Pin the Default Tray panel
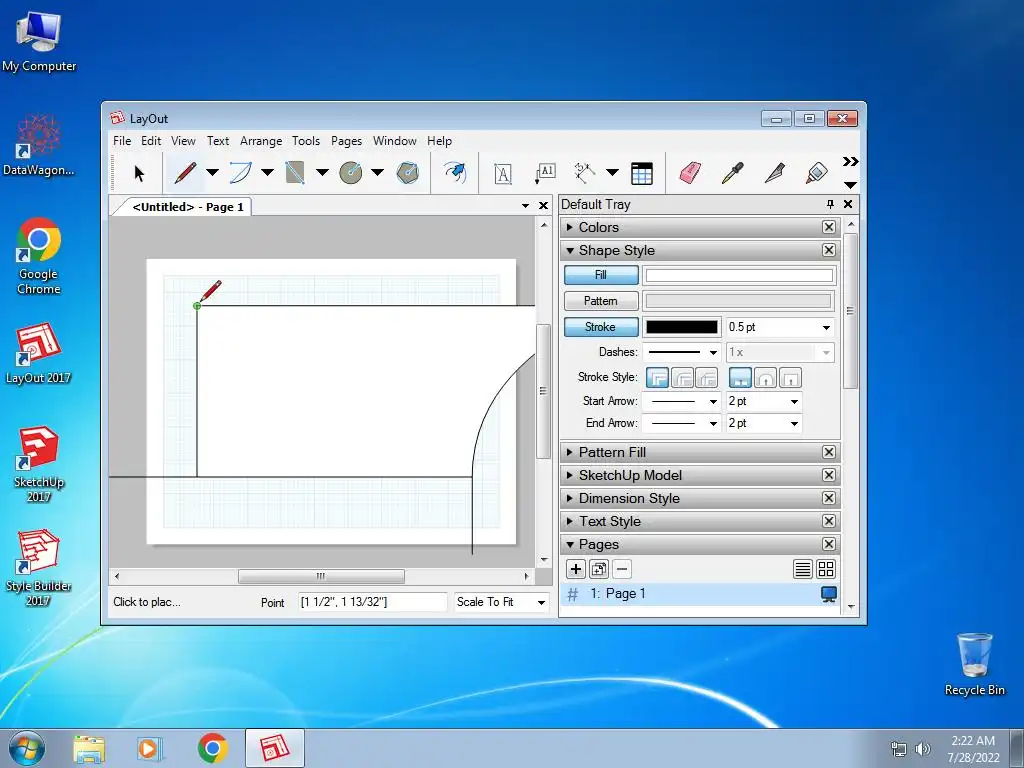This screenshot has width=1024, height=768. click(x=830, y=204)
